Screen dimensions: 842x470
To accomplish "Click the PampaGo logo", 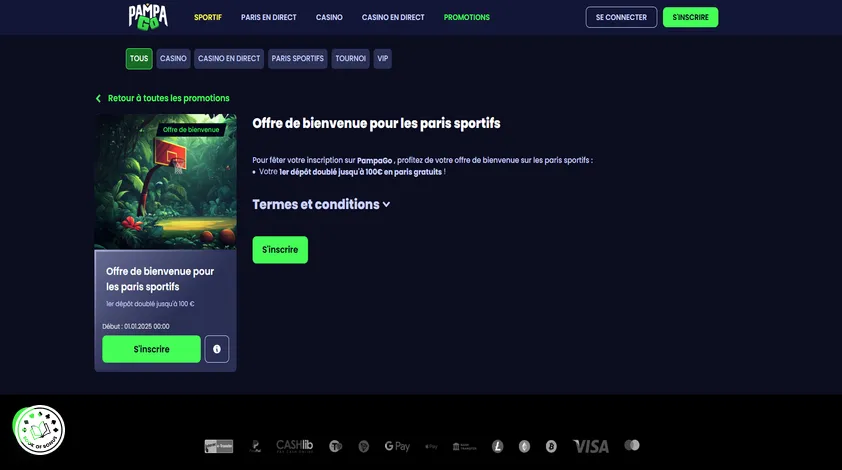I will pos(148,17).
